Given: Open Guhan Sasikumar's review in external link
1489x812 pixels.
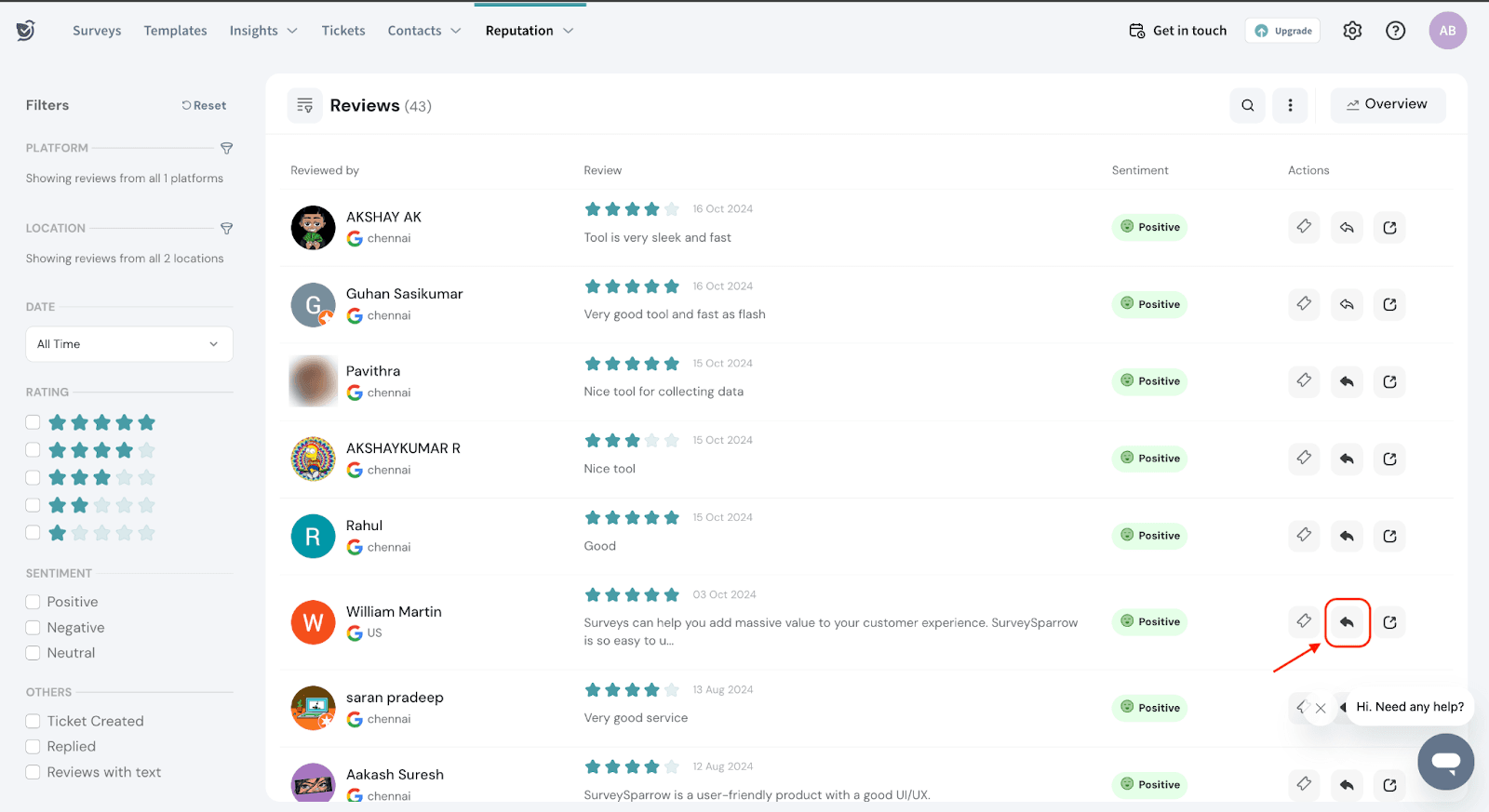Looking at the screenshot, I should tap(1389, 304).
